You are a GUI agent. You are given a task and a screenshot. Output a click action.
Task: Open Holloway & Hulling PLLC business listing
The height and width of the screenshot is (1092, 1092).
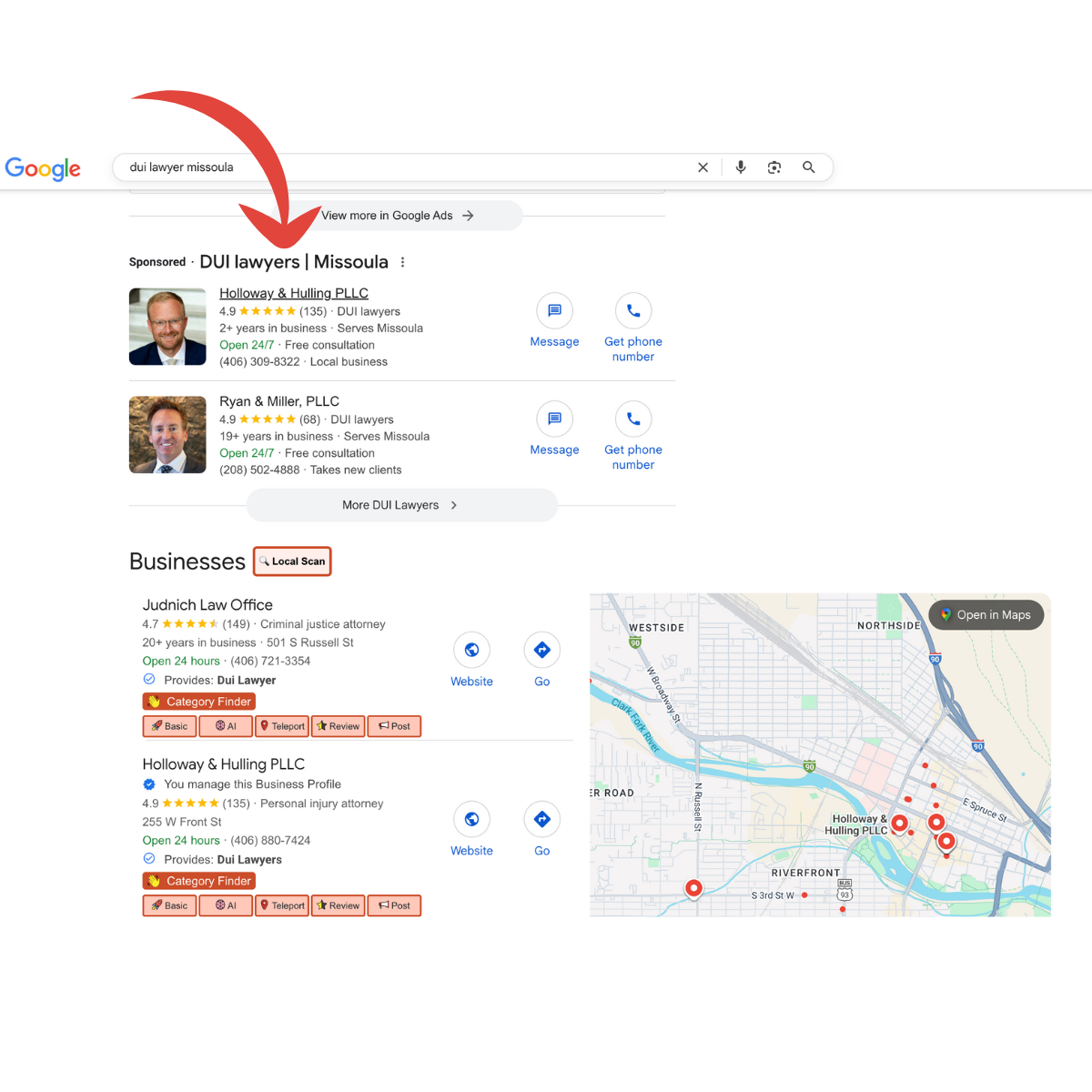pos(224,764)
